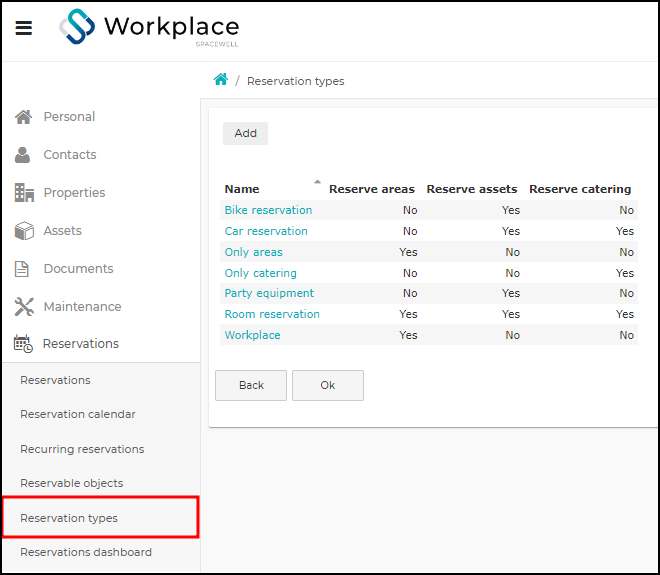This screenshot has height=575, width=660.
Task: Click the home breadcrumb icon
Action: coord(221,80)
